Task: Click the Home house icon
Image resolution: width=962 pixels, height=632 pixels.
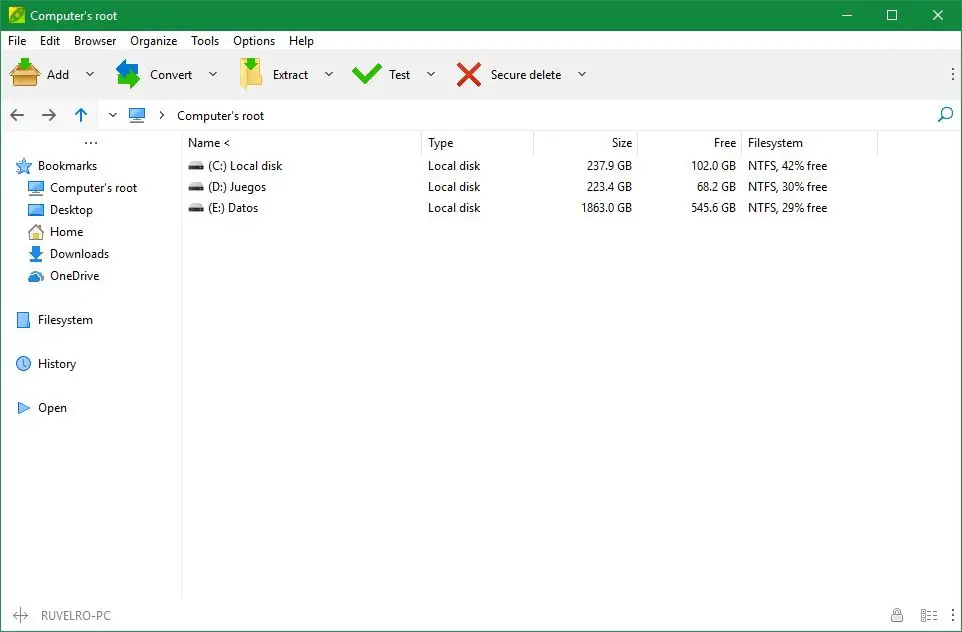Action: pyautogui.click(x=36, y=232)
